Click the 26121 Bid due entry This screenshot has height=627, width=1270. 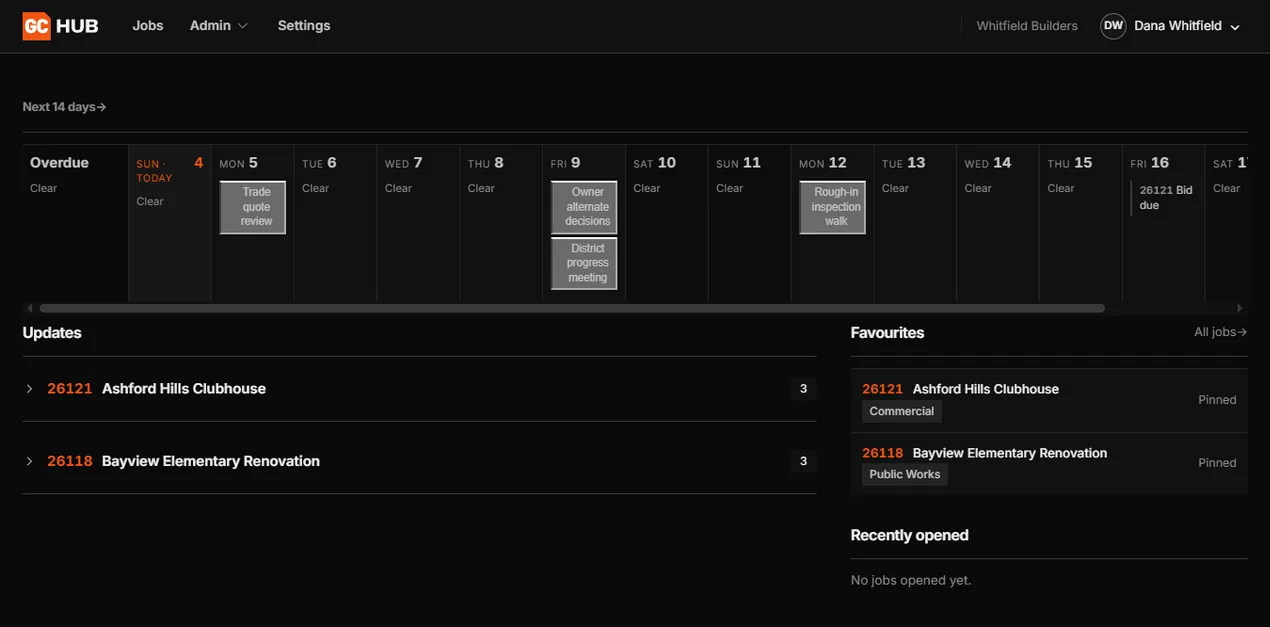point(1165,198)
